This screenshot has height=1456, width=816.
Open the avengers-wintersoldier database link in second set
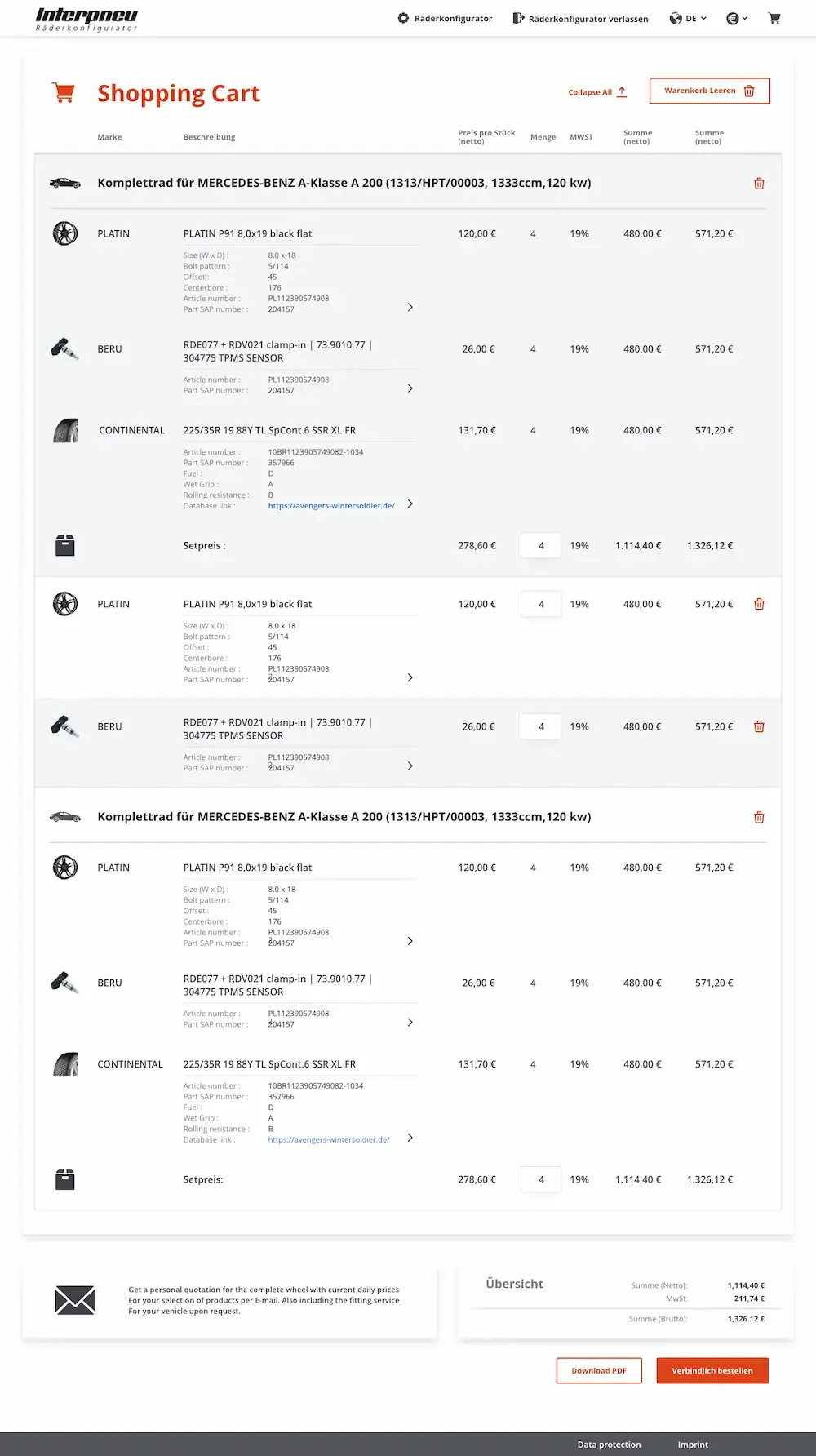pos(329,1139)
